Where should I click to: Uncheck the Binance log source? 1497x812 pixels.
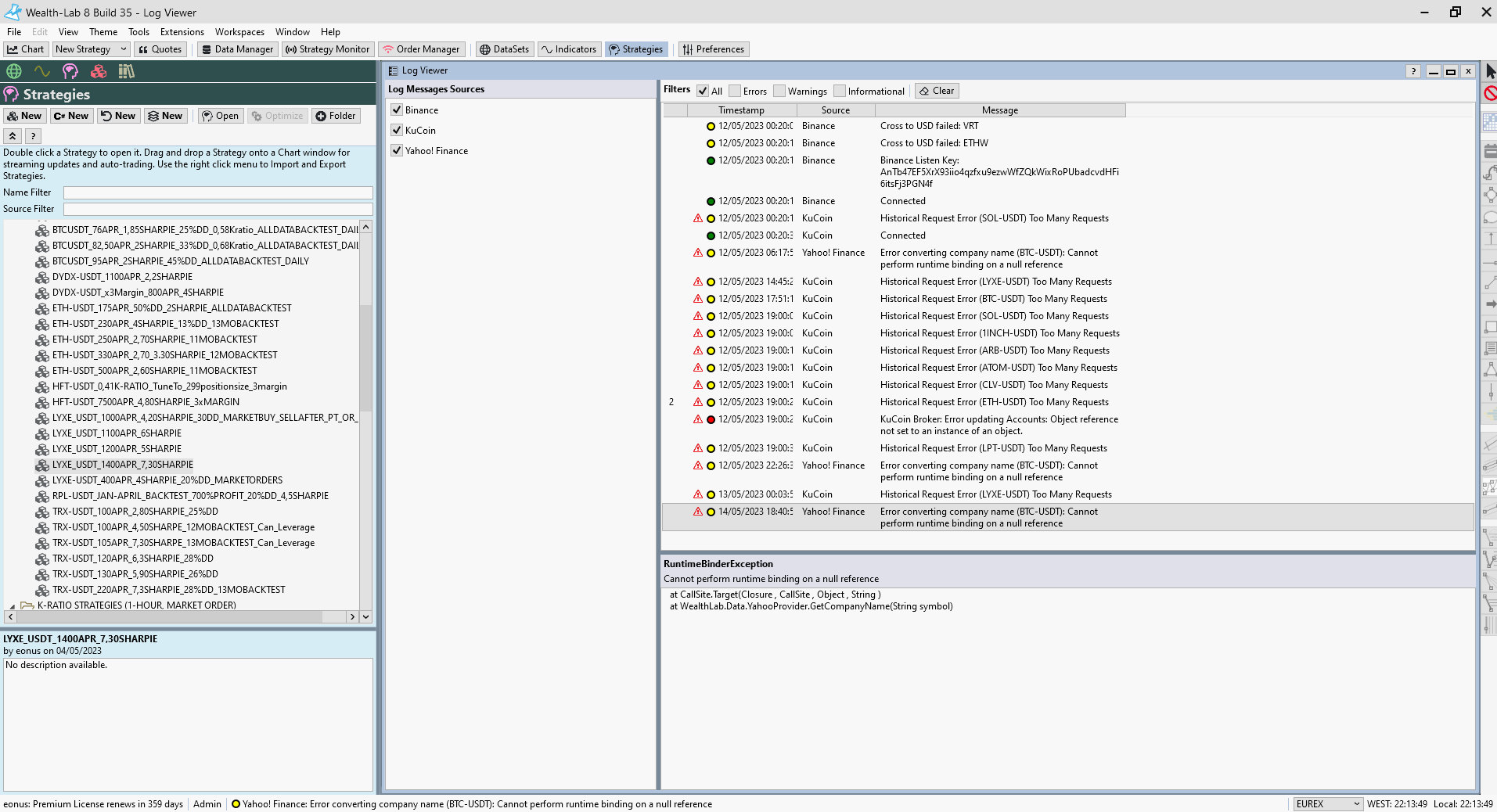point(397,110)
